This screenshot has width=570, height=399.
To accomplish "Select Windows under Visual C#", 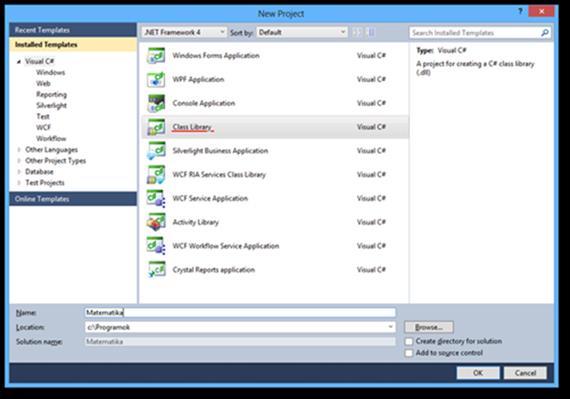I will tap(51, 72).
